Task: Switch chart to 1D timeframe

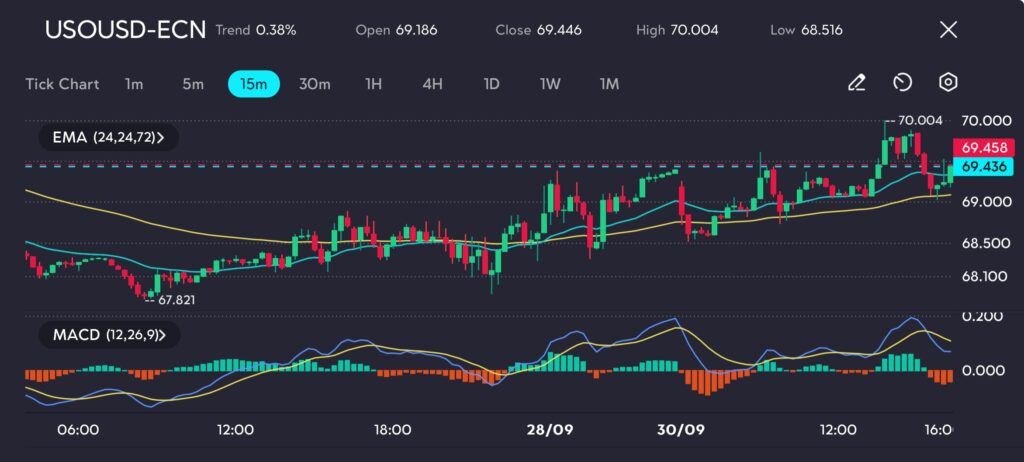Action: 491,84
